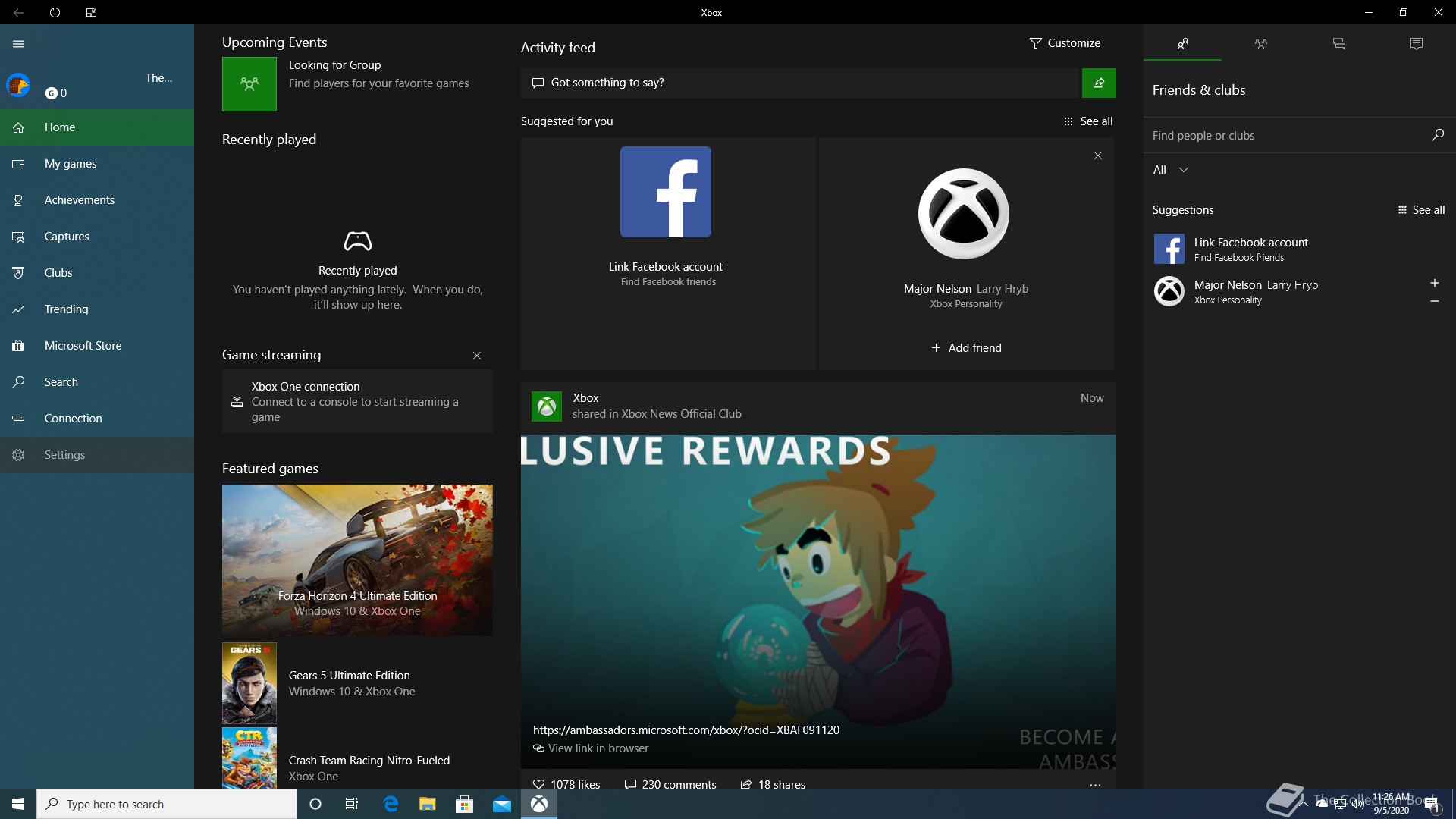Click View link in browser

pyautogui.click(x=591, y=748)
